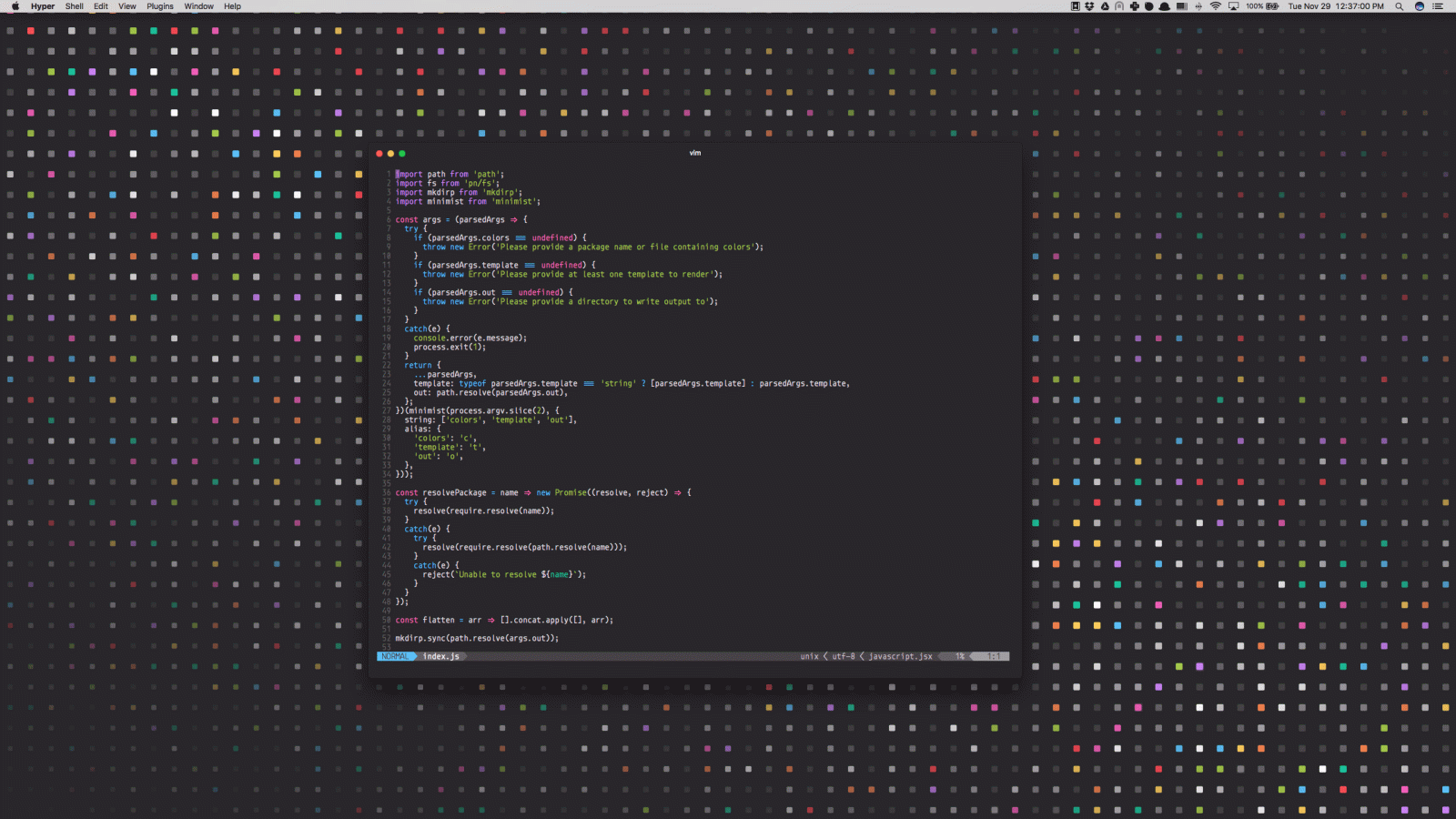Click the index.js filename segment
This screenshot has width=1456, height=819.
[440, 655]
